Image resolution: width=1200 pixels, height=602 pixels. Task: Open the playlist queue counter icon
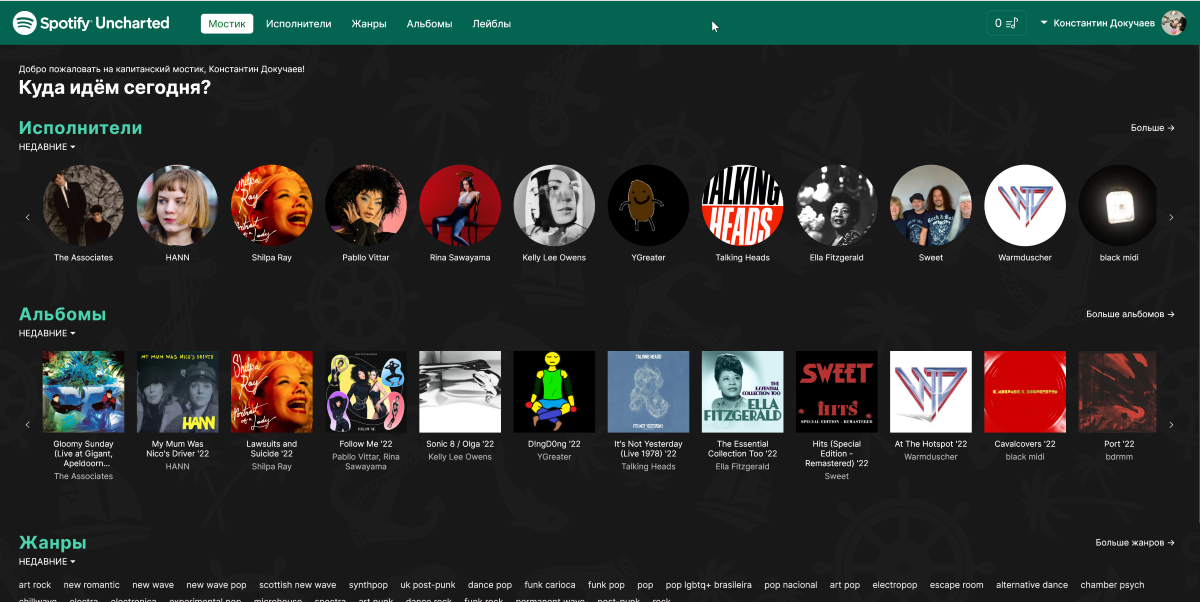[x=1006, y=23]
